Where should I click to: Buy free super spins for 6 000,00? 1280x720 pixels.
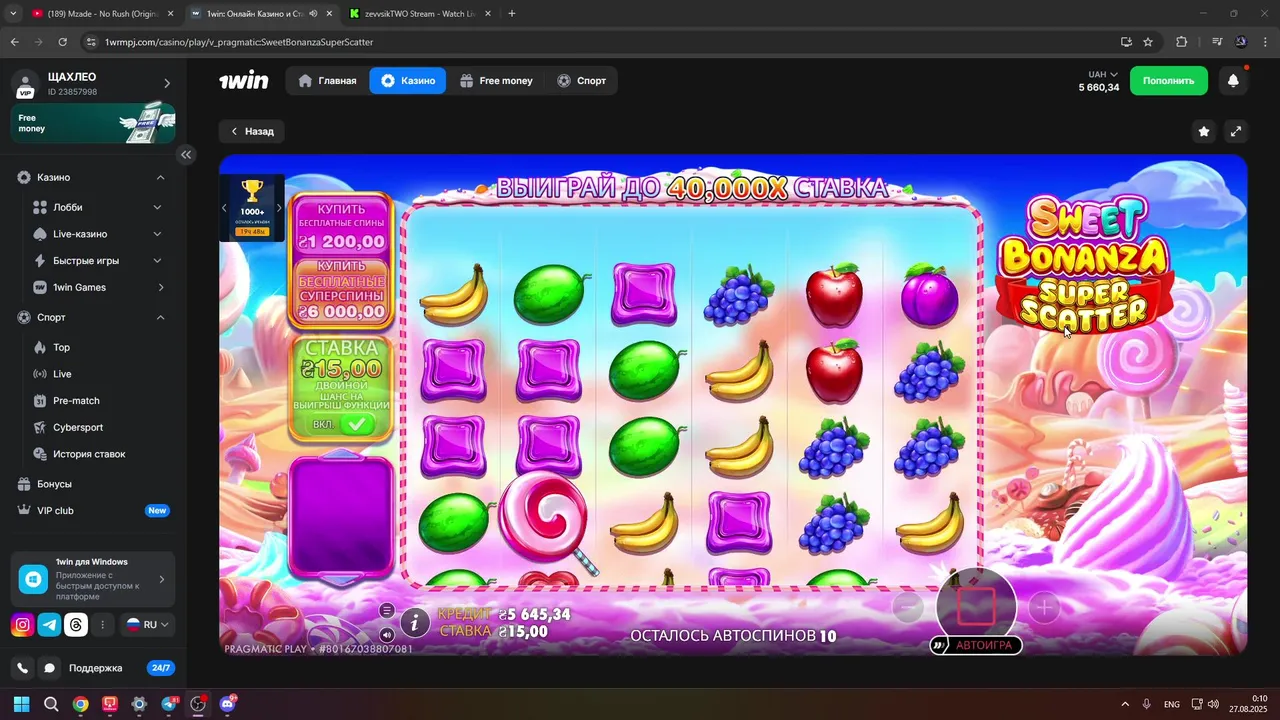[341, 290]
